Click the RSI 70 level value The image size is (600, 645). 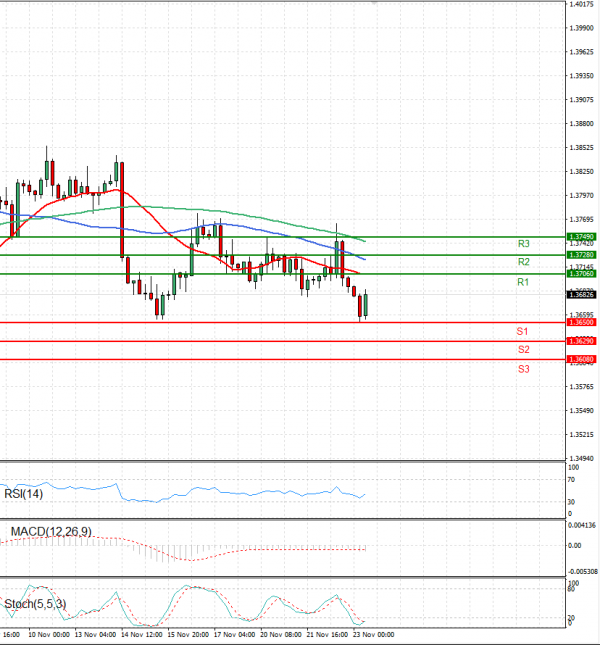571,480
